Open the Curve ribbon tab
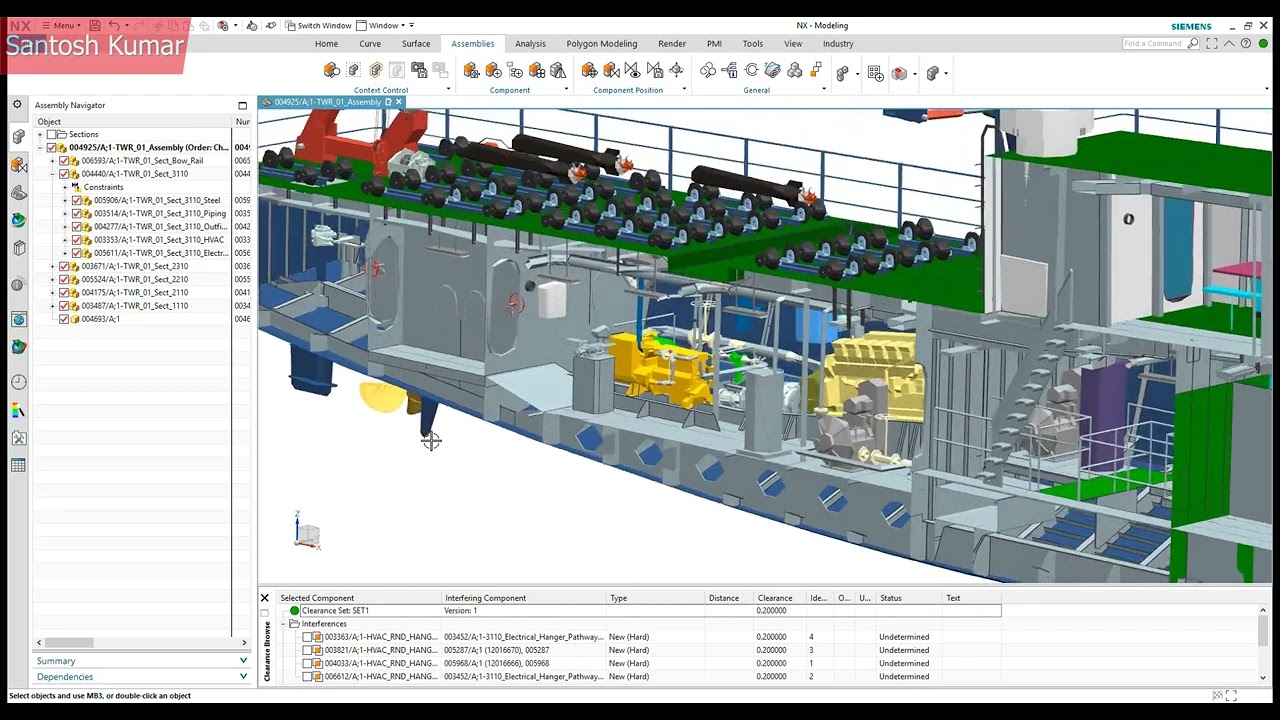 pos(370,44)
